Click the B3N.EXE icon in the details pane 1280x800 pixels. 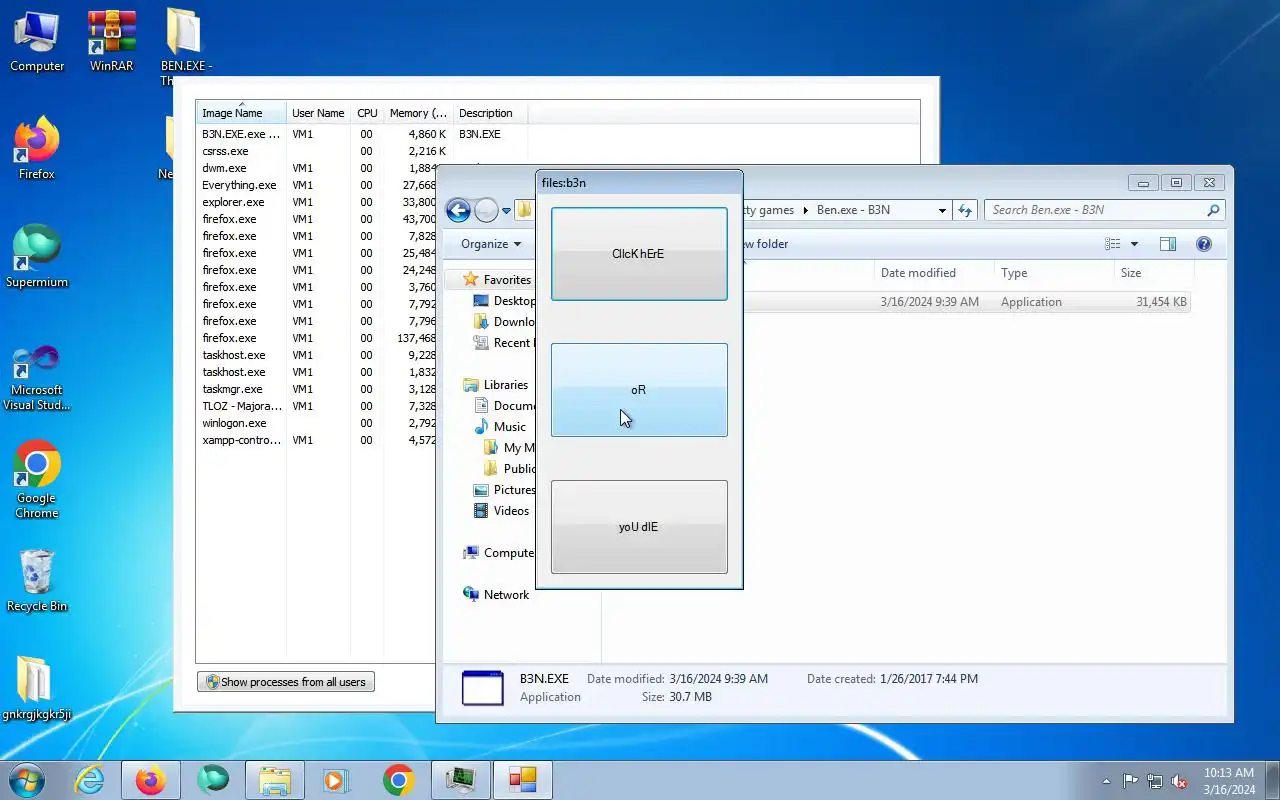click(483, 688)
